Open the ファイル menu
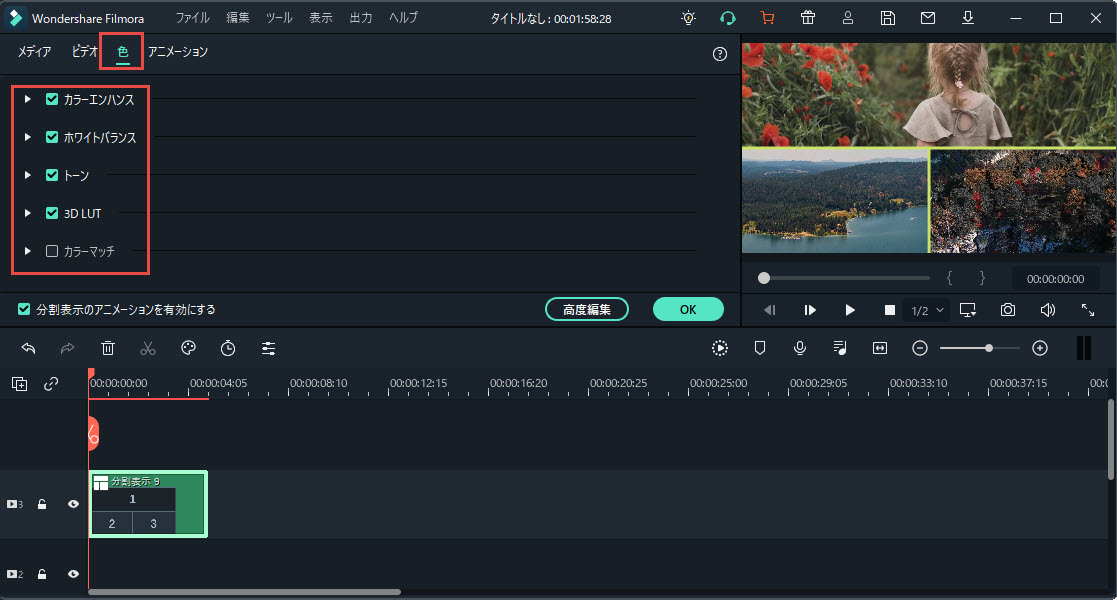 192,18
